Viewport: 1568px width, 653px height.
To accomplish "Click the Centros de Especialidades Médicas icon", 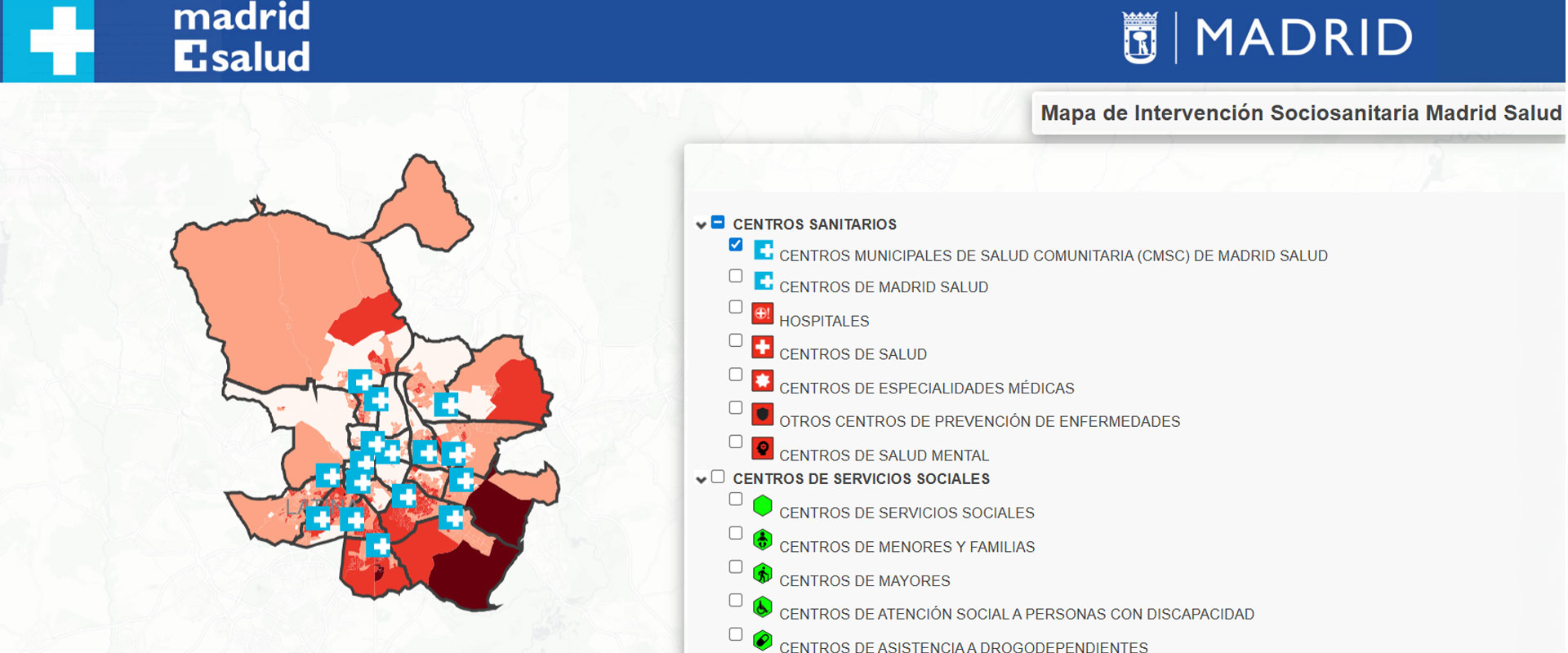I will tap(762, 380).
